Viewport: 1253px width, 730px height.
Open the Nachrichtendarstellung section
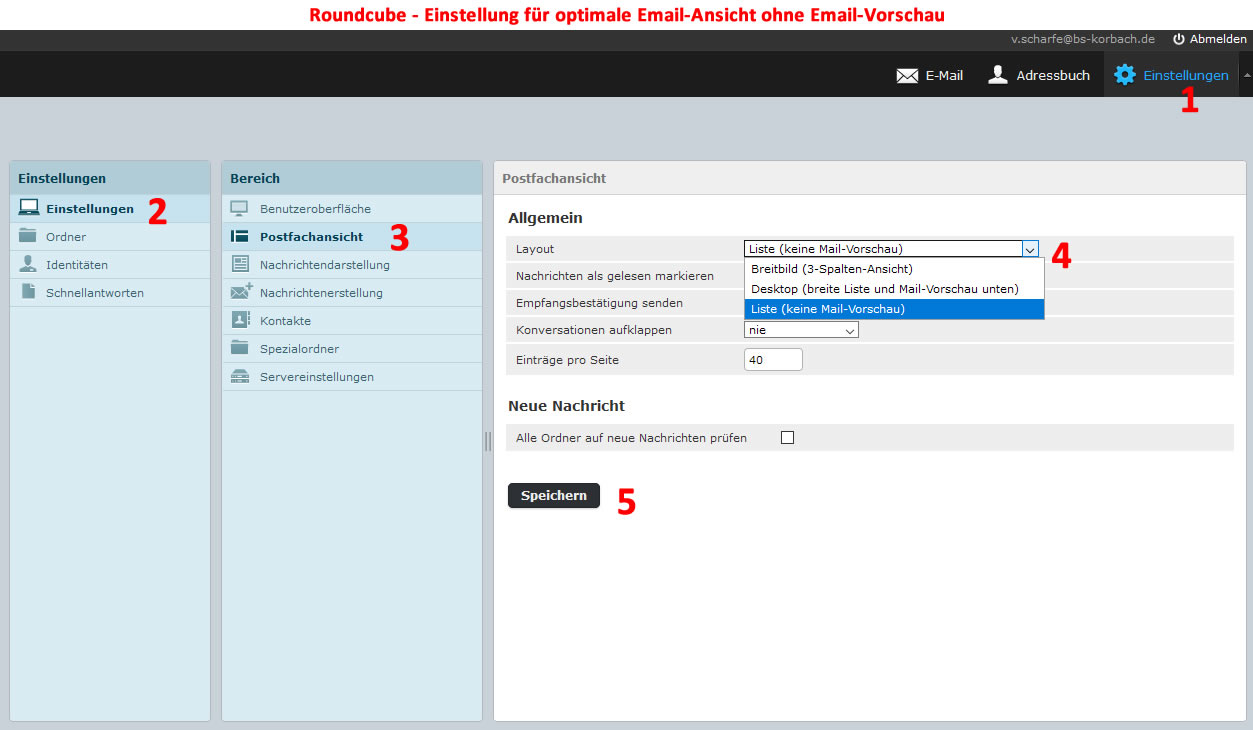[352, 264]
